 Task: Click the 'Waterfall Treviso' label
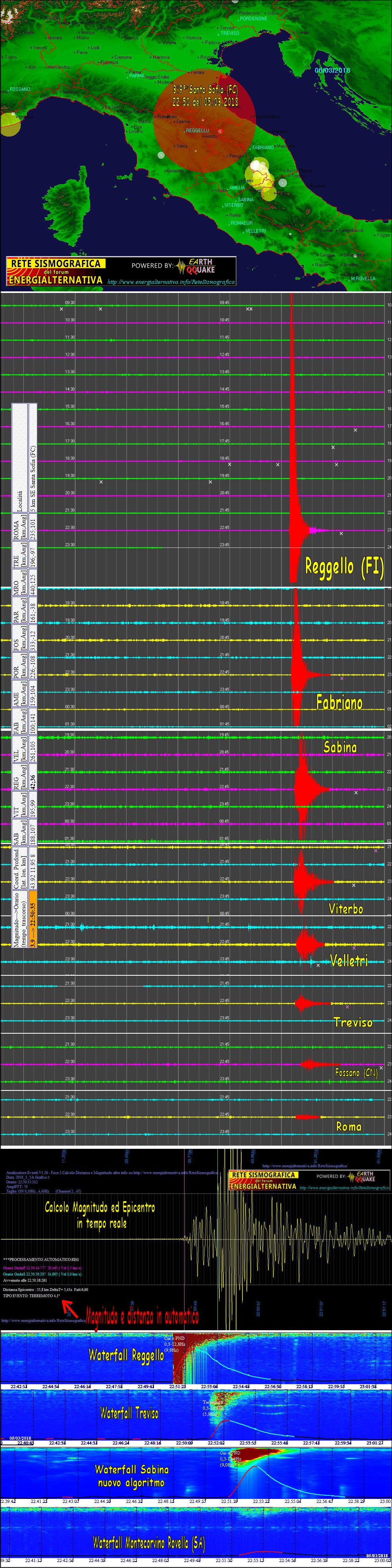point(129,1413)
